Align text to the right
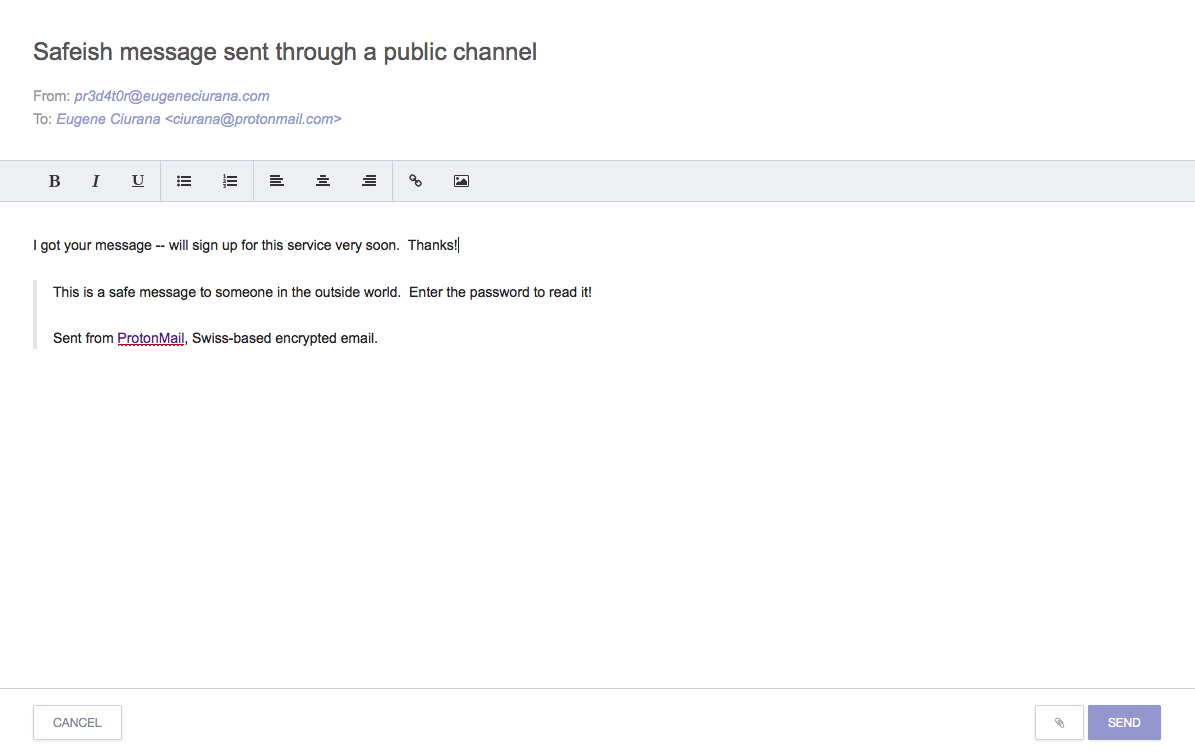1195x755 pixels. coord(369,181)
